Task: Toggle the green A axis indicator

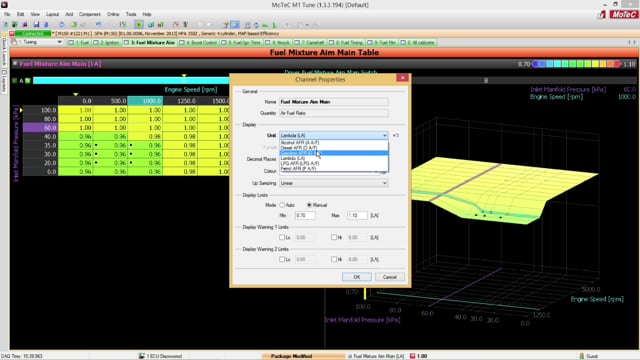Action: click(x=28, y=80)
